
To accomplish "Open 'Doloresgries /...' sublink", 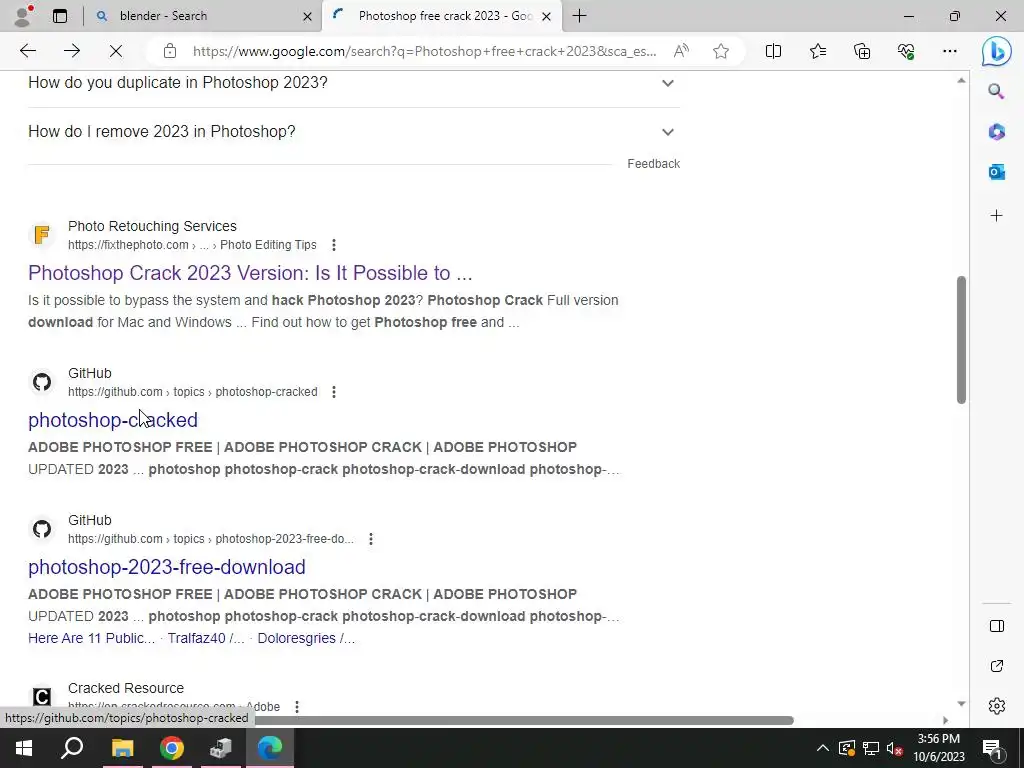I will [306, 638].
